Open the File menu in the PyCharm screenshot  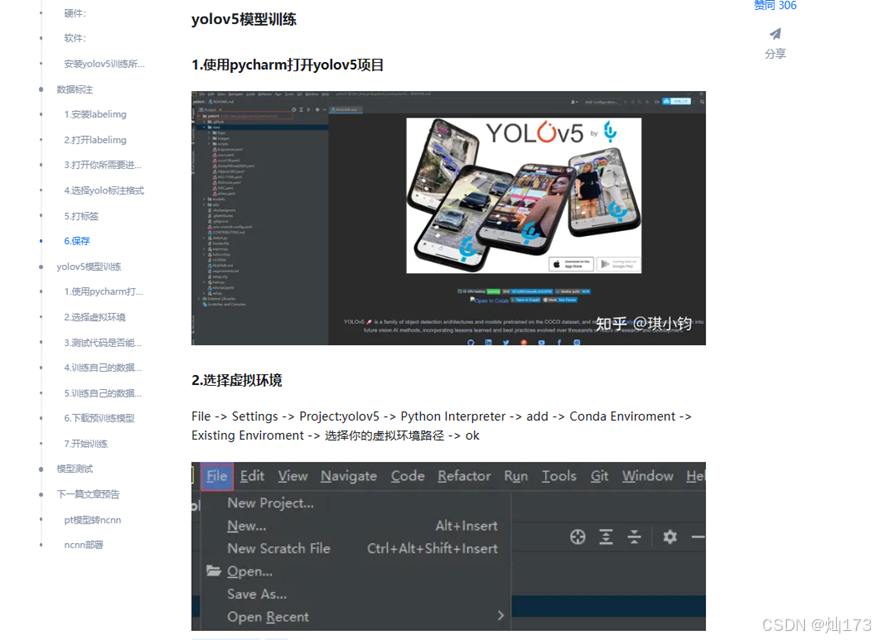(x=217, y=476)
